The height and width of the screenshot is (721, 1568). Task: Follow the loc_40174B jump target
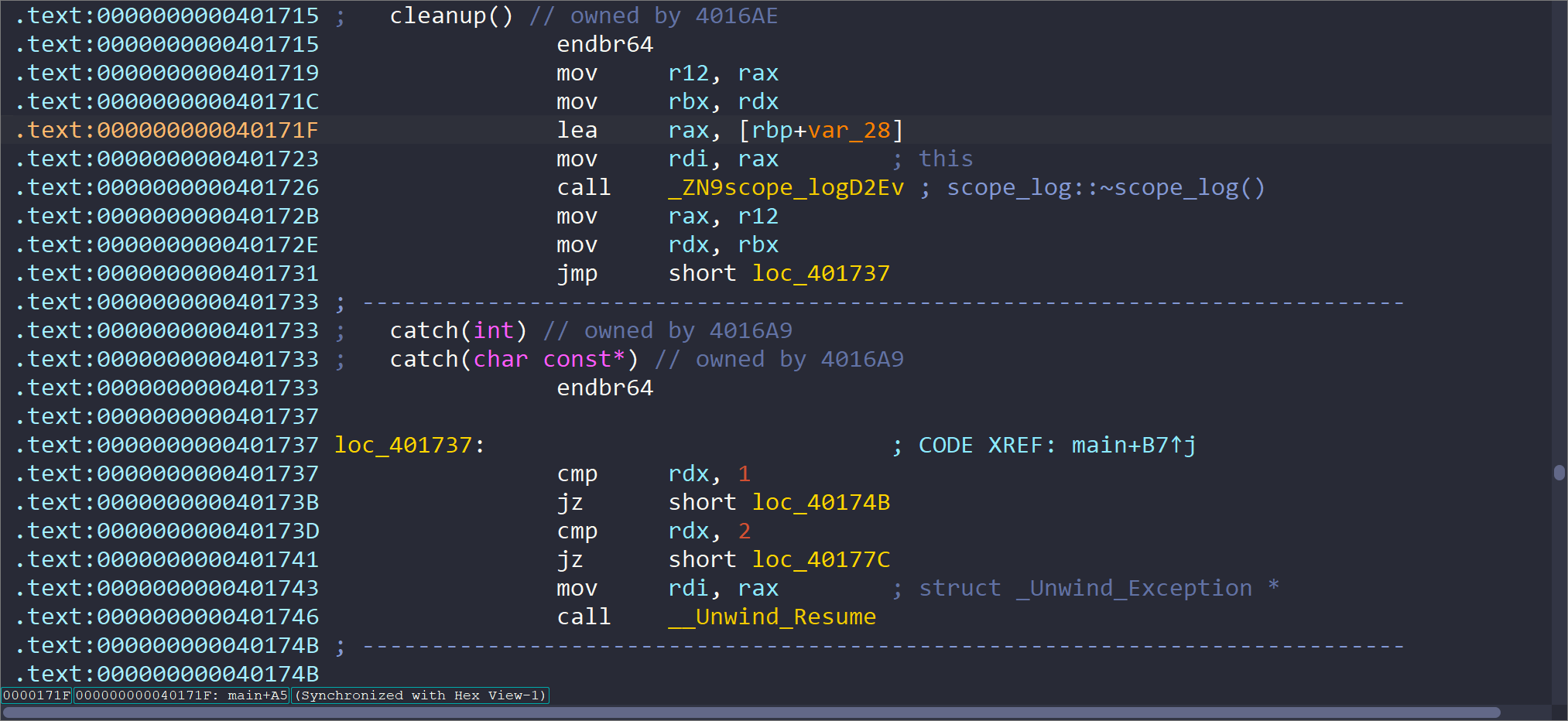(821, 502)
